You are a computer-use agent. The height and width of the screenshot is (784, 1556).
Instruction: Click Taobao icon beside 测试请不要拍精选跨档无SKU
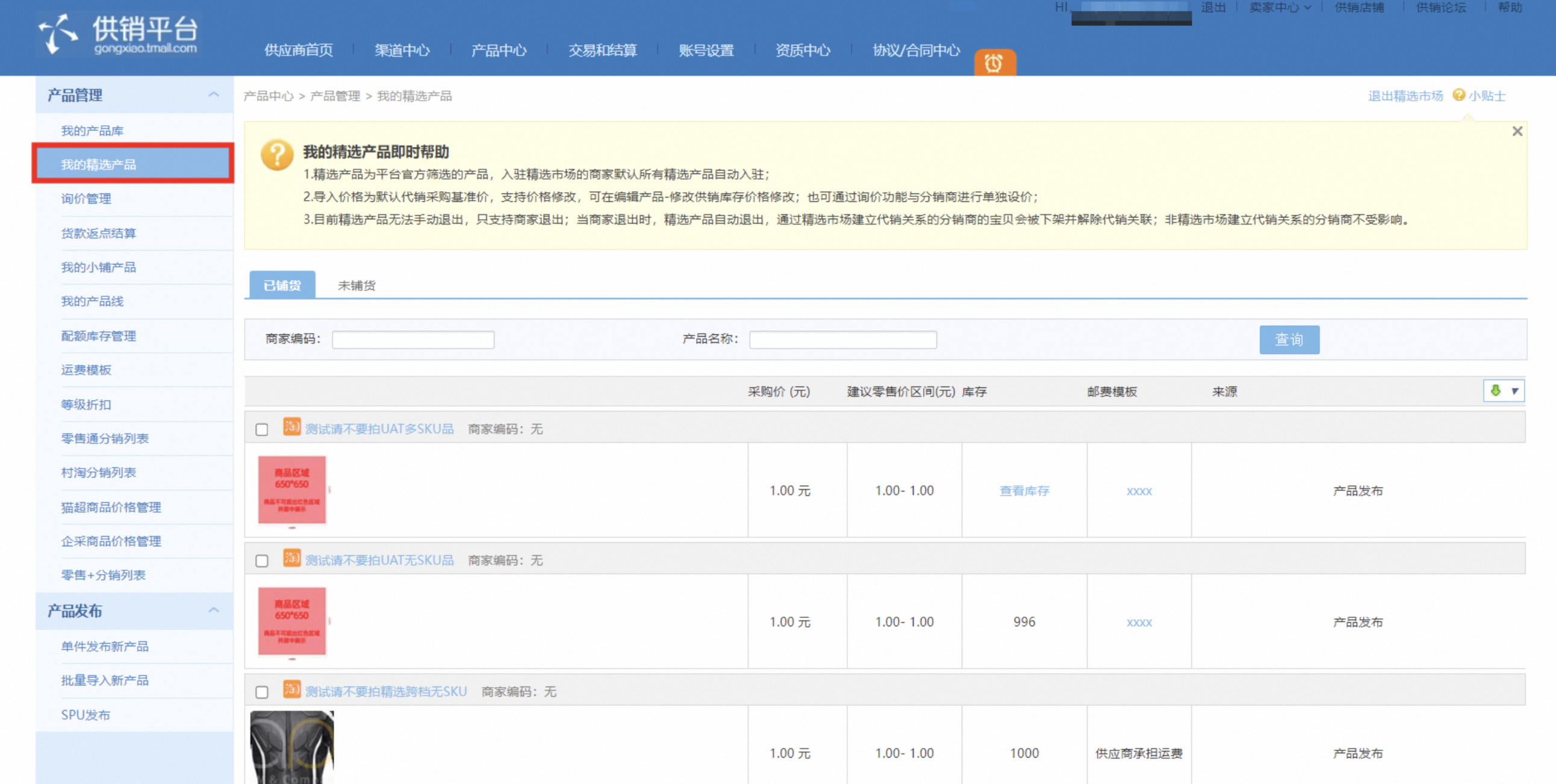click(293, 689)
